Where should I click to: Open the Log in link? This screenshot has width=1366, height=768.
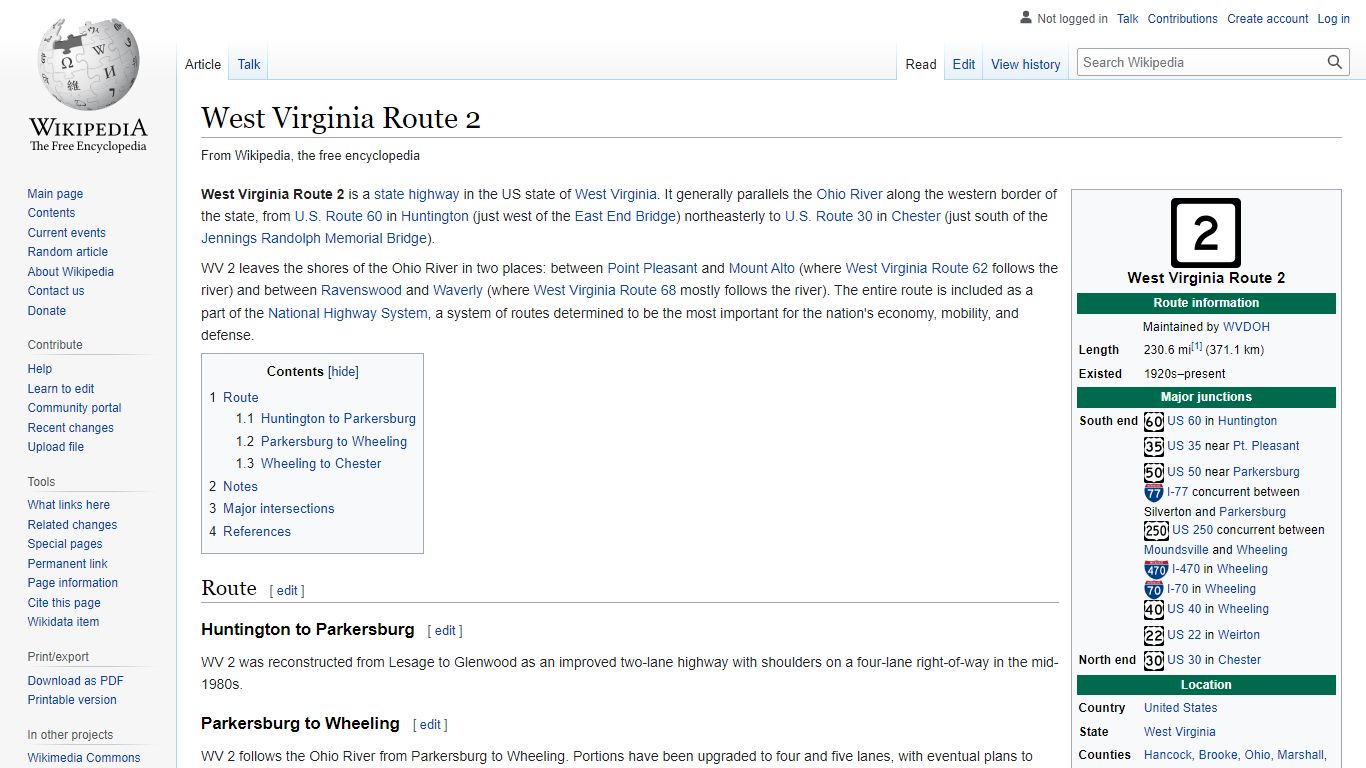1333,18
